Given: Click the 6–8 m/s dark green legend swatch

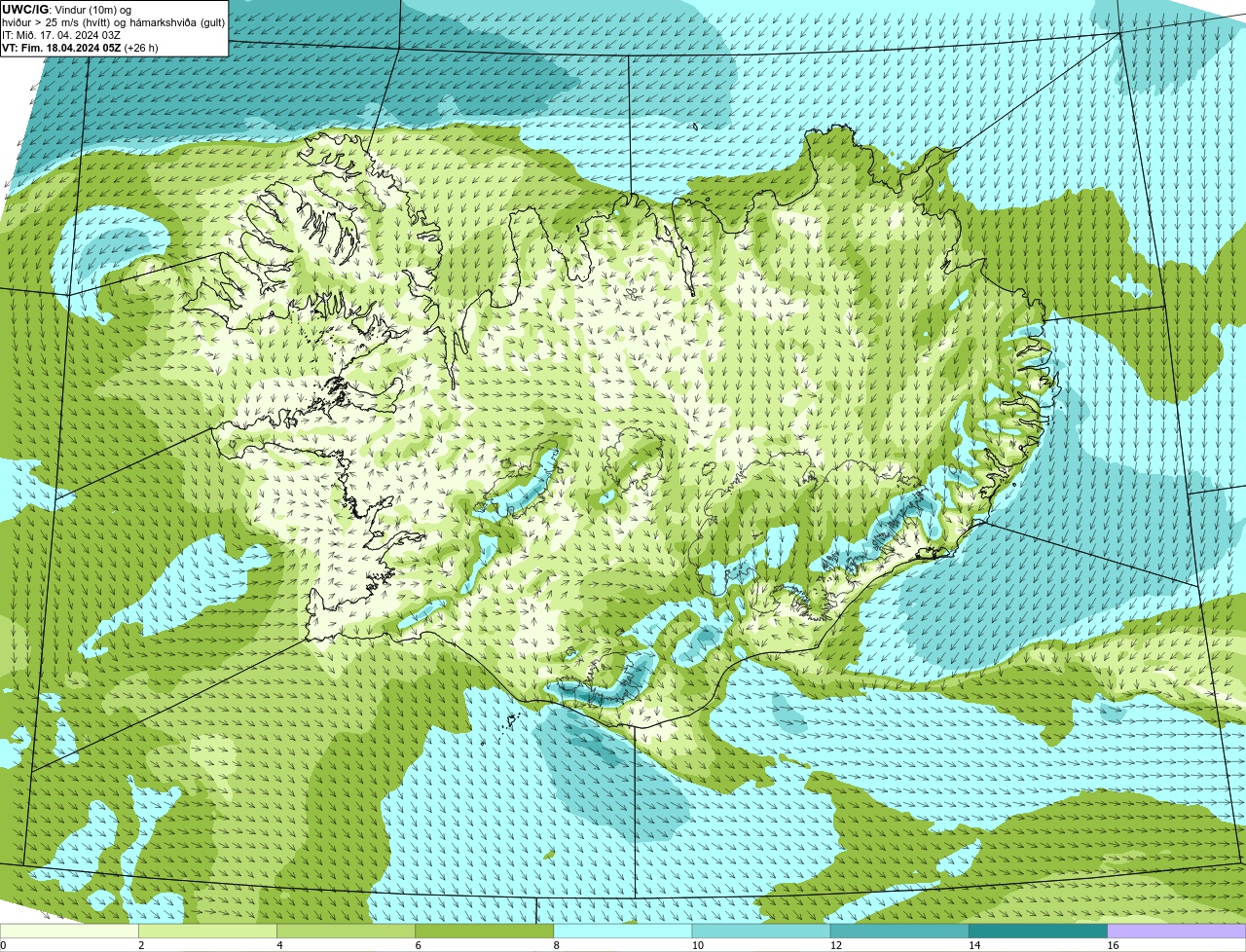Looking at the screenshot, I should (x=485, y=931).
